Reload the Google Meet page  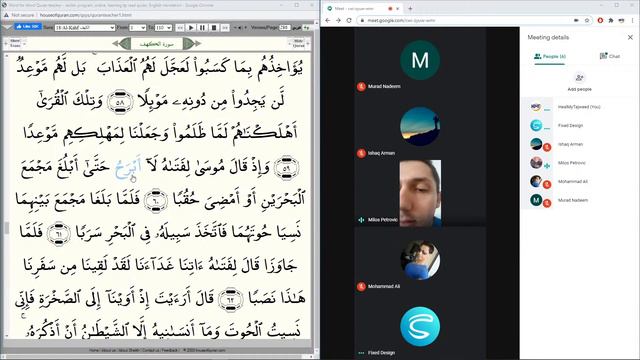(x=349, y=20)
